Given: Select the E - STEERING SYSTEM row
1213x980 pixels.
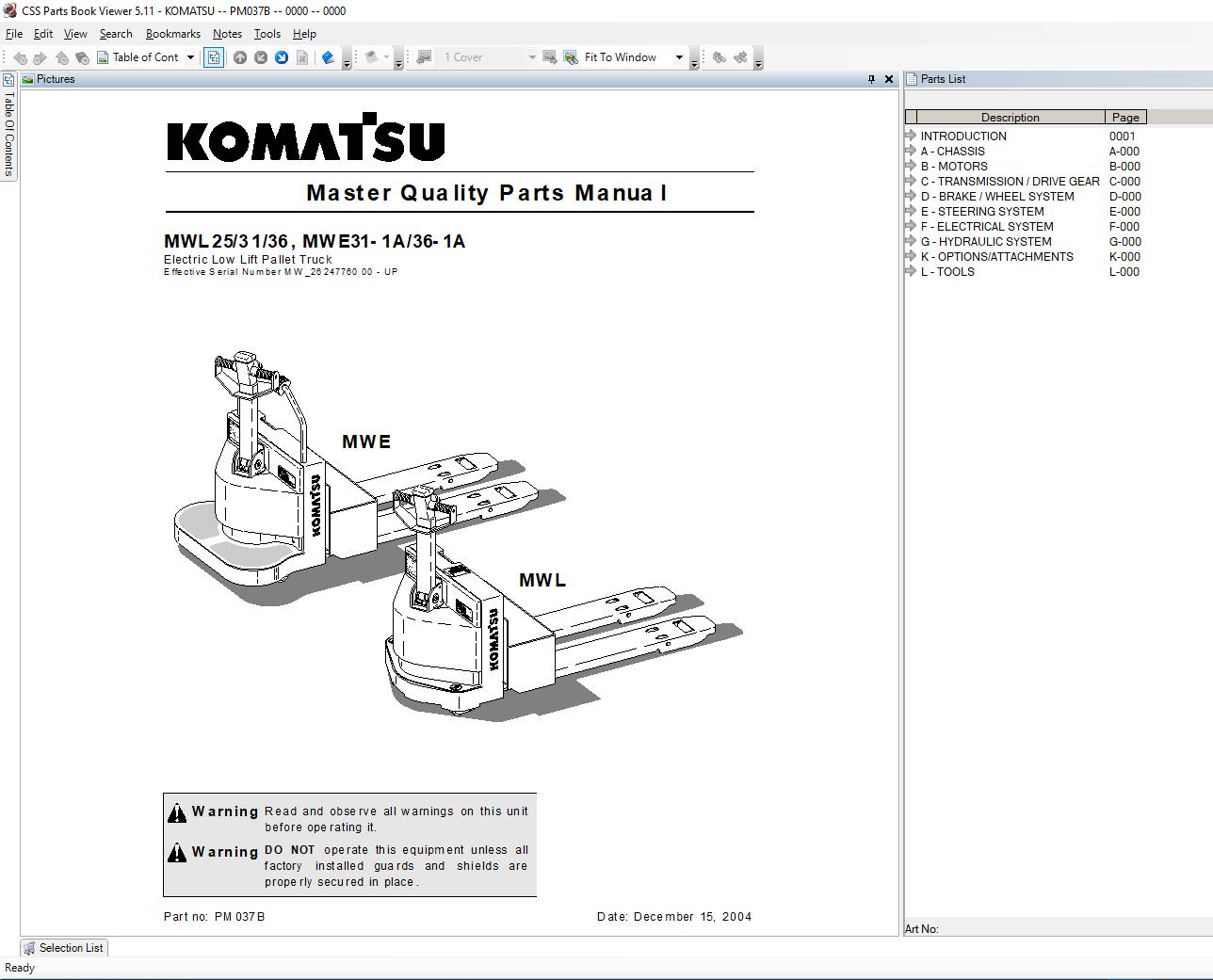Looking at the screenshot, I should pyautogui.click(x=1026, y=211).
